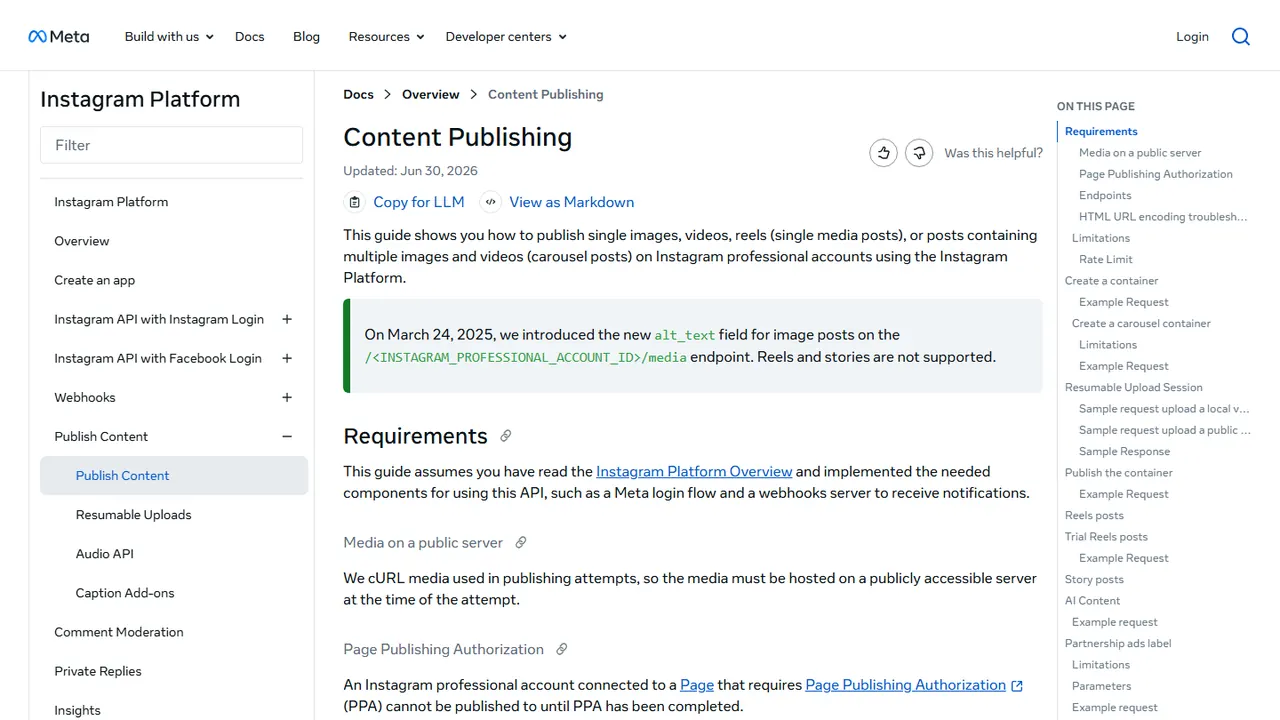Image resolution: width=1280 pixels, height=720 pixels.
Task: Copy anchor link for Page Publishing Authorization heading
Action: [x=562, y=649]
